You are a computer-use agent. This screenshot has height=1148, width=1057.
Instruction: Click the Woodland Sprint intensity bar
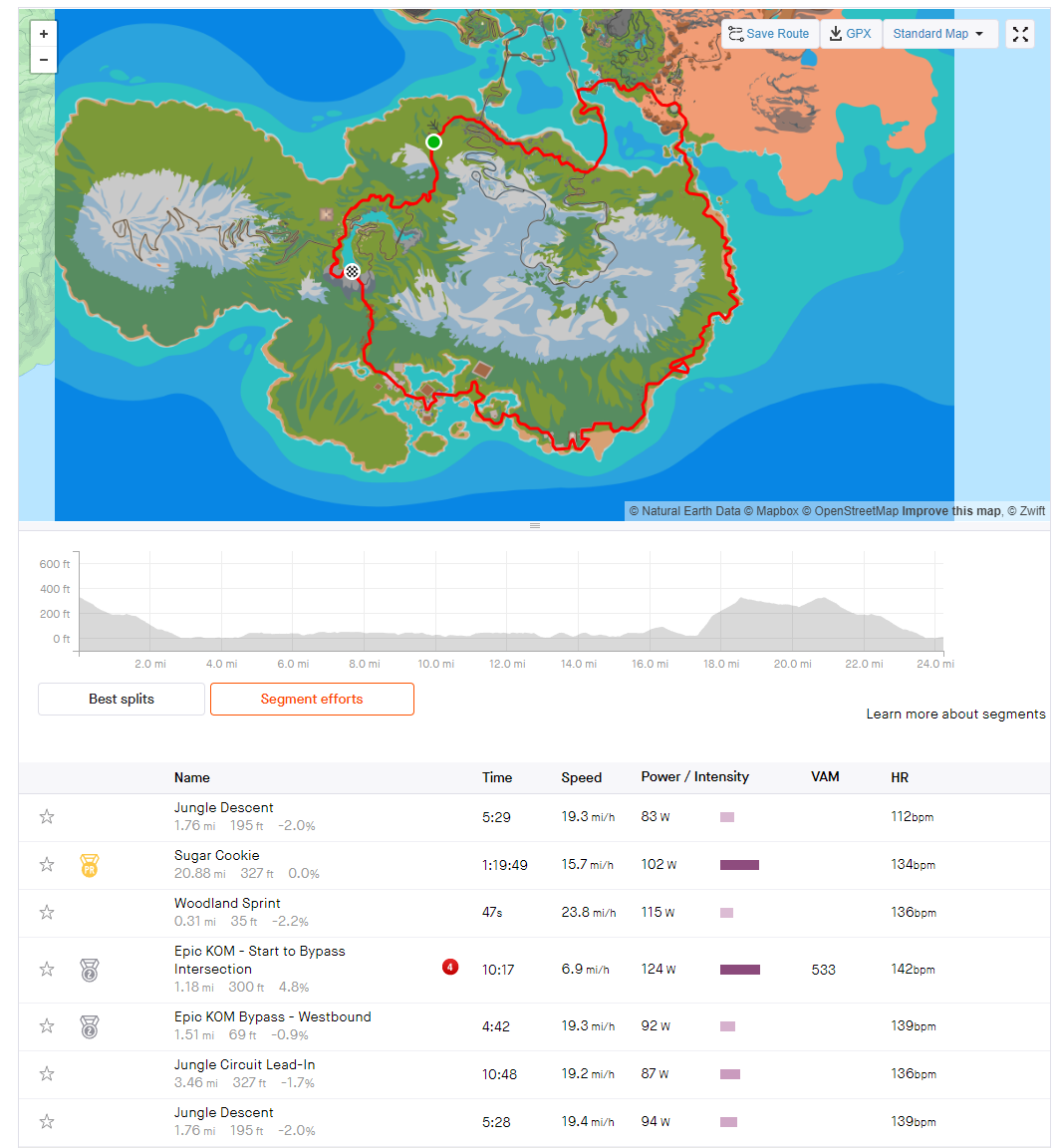[727, 913]
